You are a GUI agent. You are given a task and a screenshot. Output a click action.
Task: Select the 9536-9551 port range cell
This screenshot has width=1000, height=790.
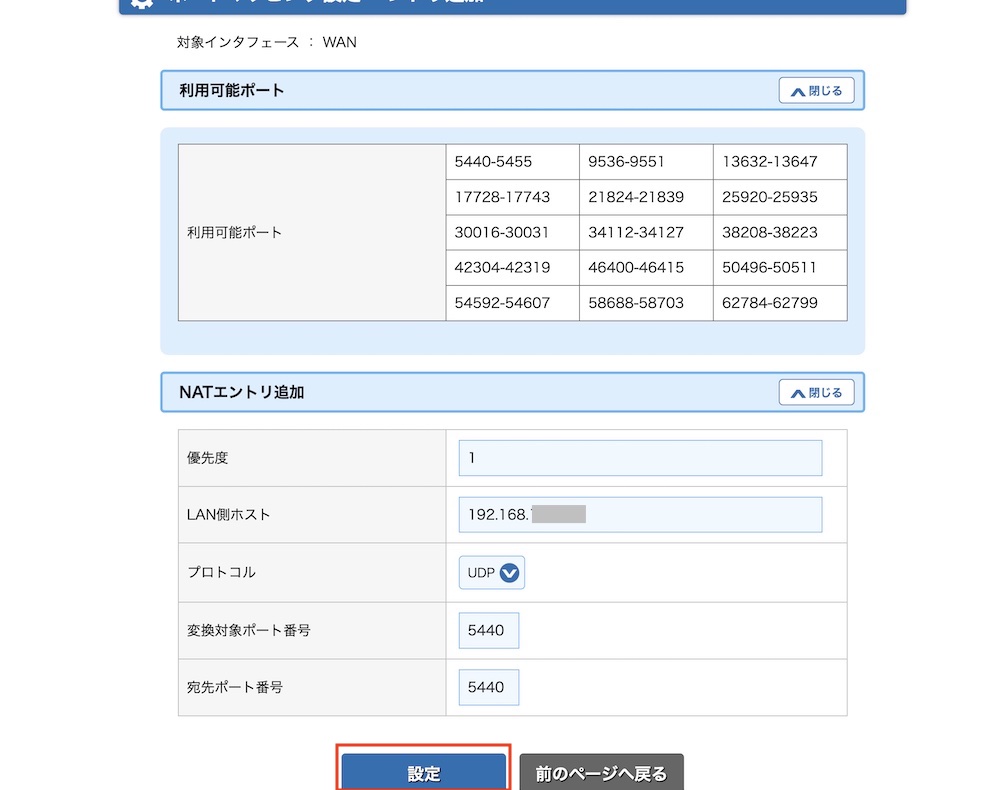[x=646, y=162]
